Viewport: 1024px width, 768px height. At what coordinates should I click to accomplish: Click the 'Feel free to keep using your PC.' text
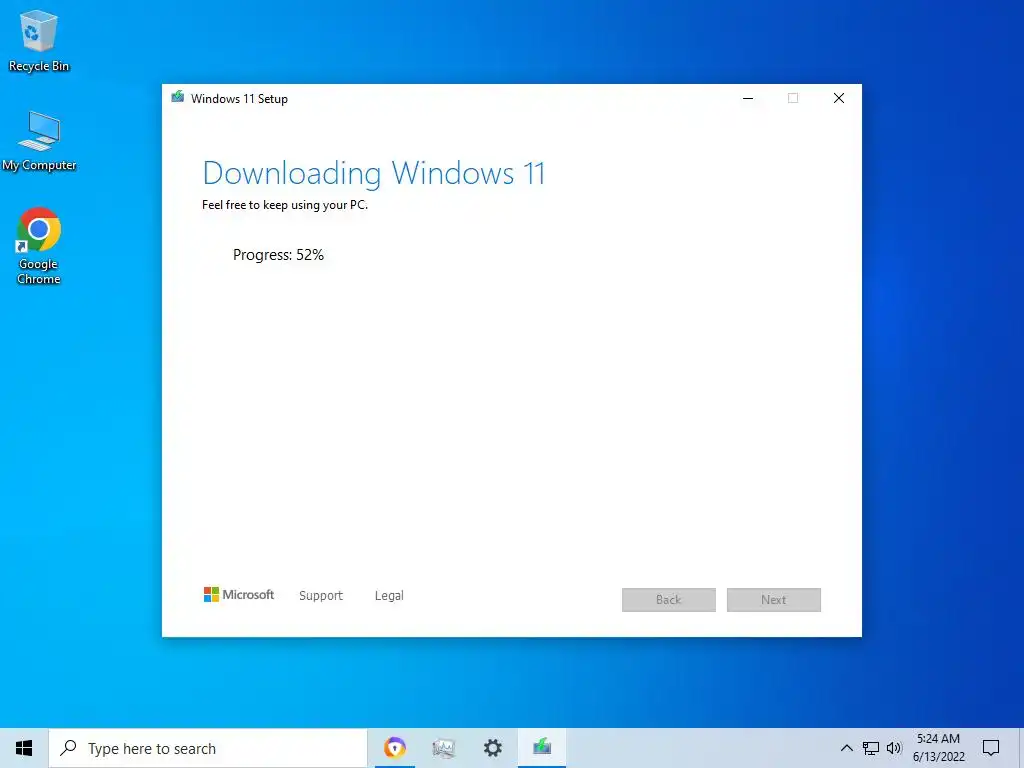285,205
